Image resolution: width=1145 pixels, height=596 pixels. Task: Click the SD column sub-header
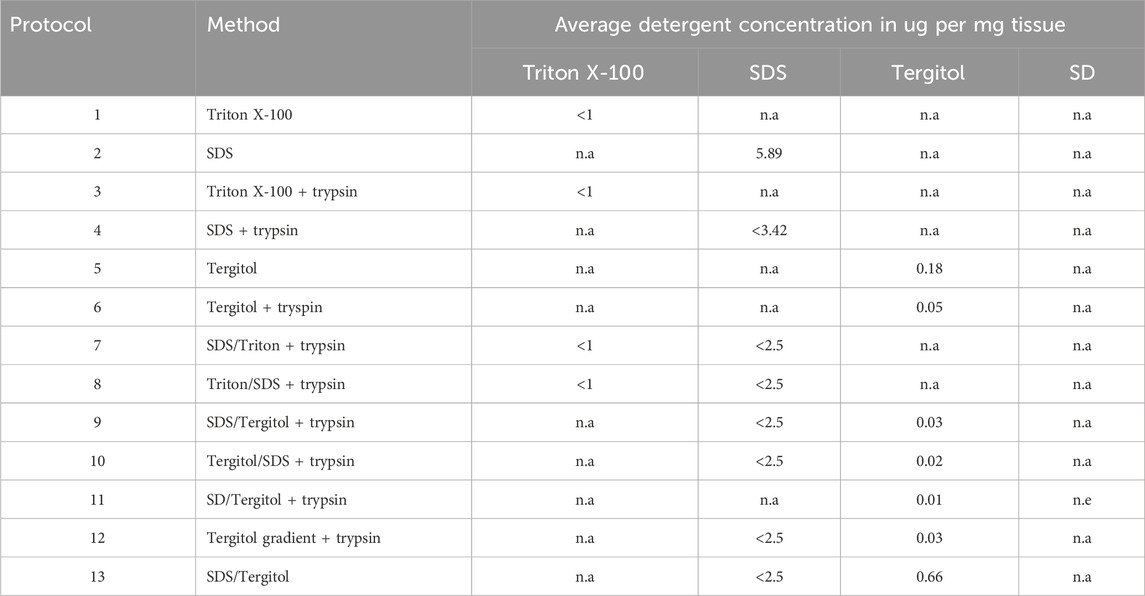tap(1081, 72)
